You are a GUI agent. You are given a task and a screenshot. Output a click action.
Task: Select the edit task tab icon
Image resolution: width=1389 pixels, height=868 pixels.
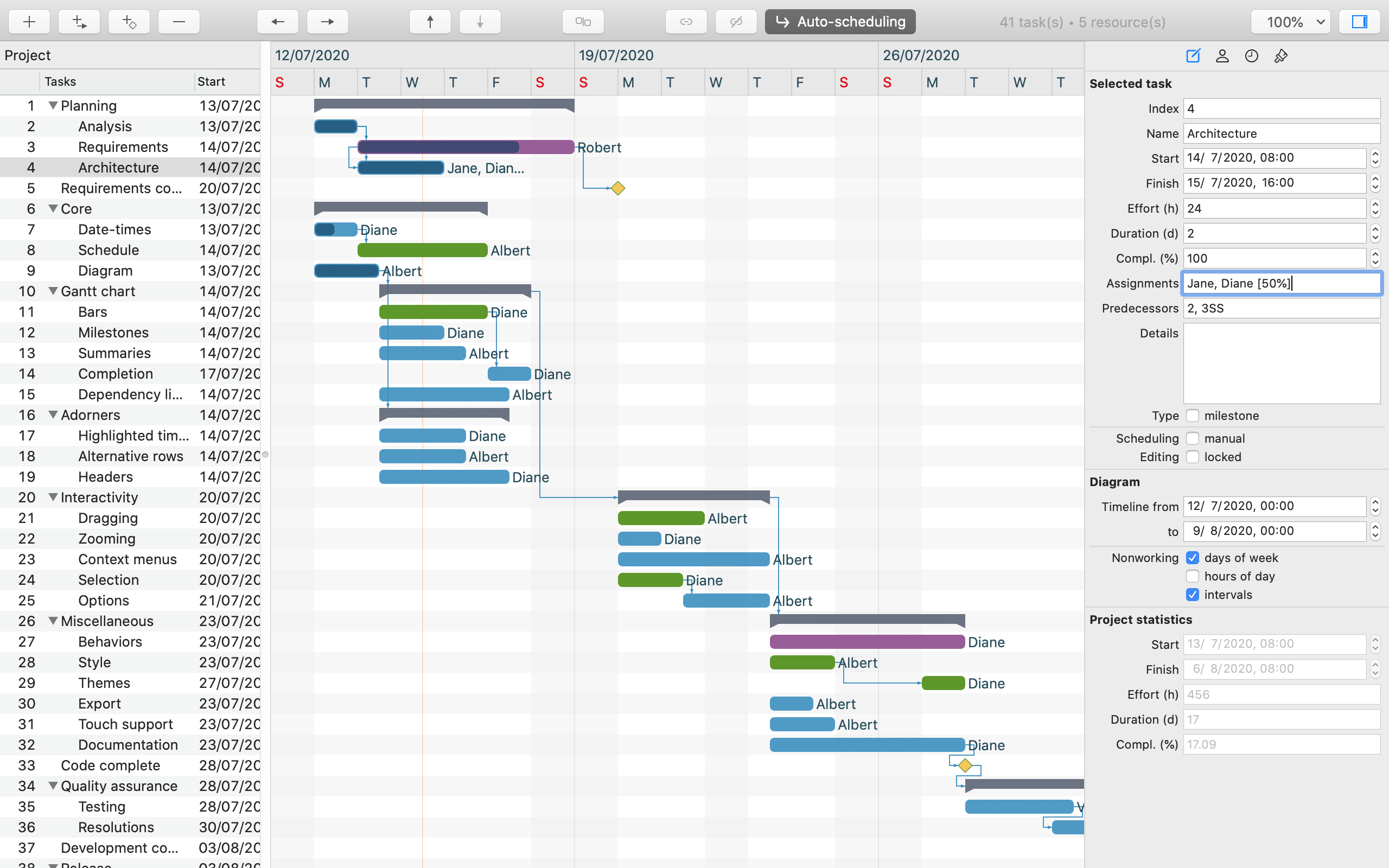tap(1193, 56)
